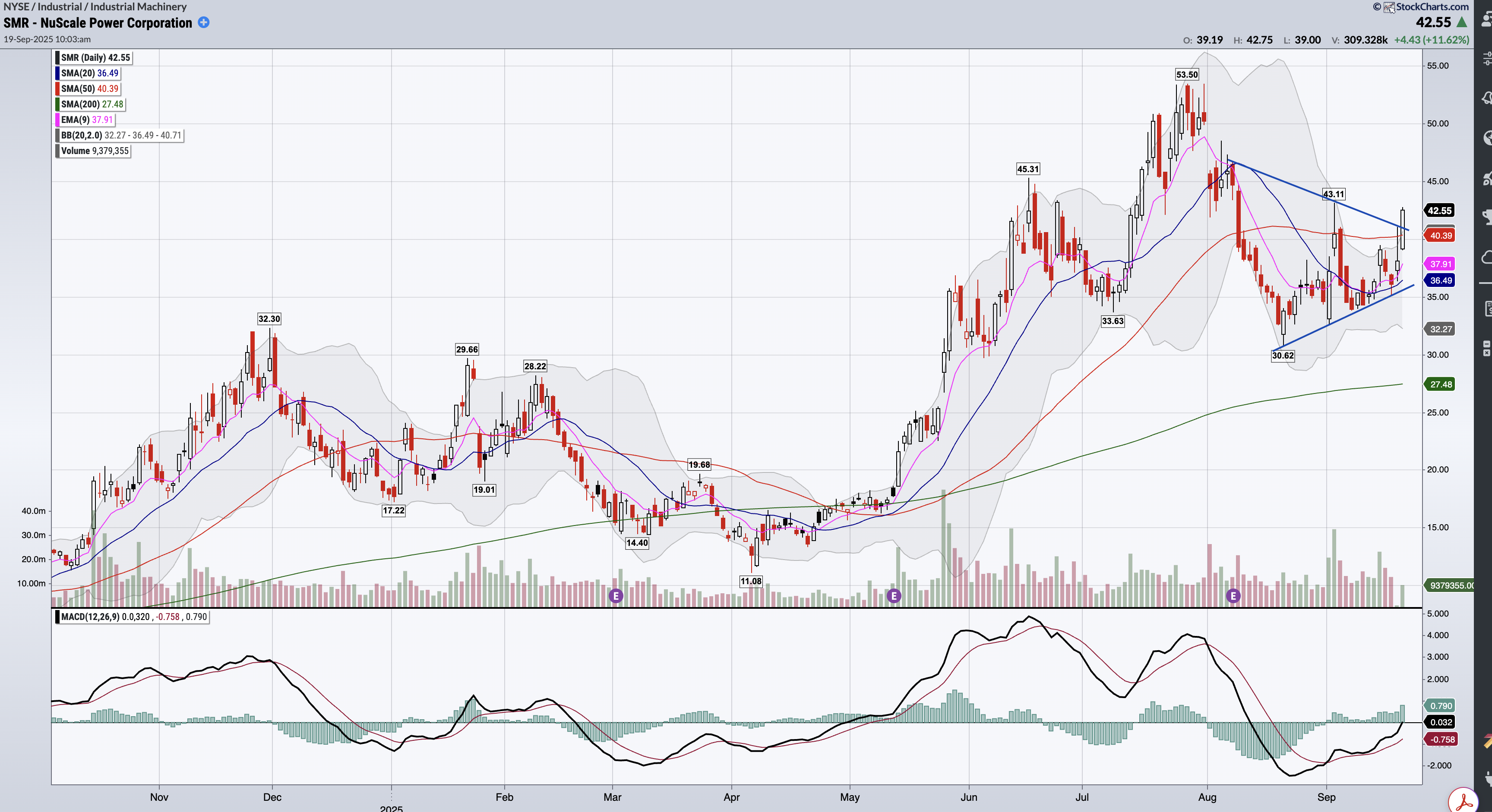
Task: Open the StockCharts.com logo link
Action: pos(1426,7)
